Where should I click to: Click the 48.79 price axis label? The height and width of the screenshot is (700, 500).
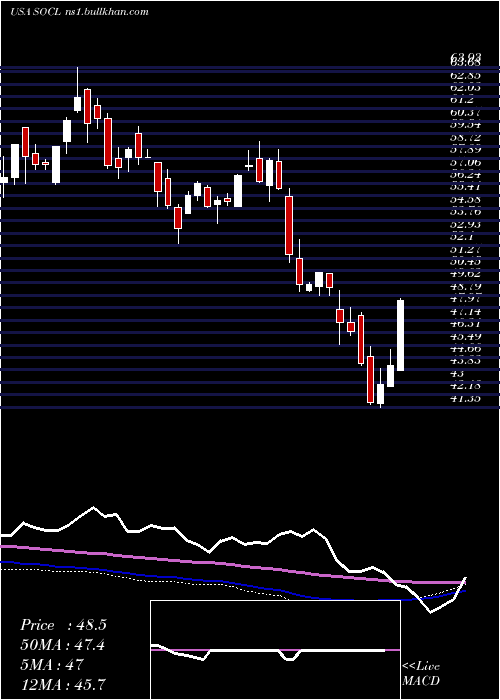click(466, 286)
